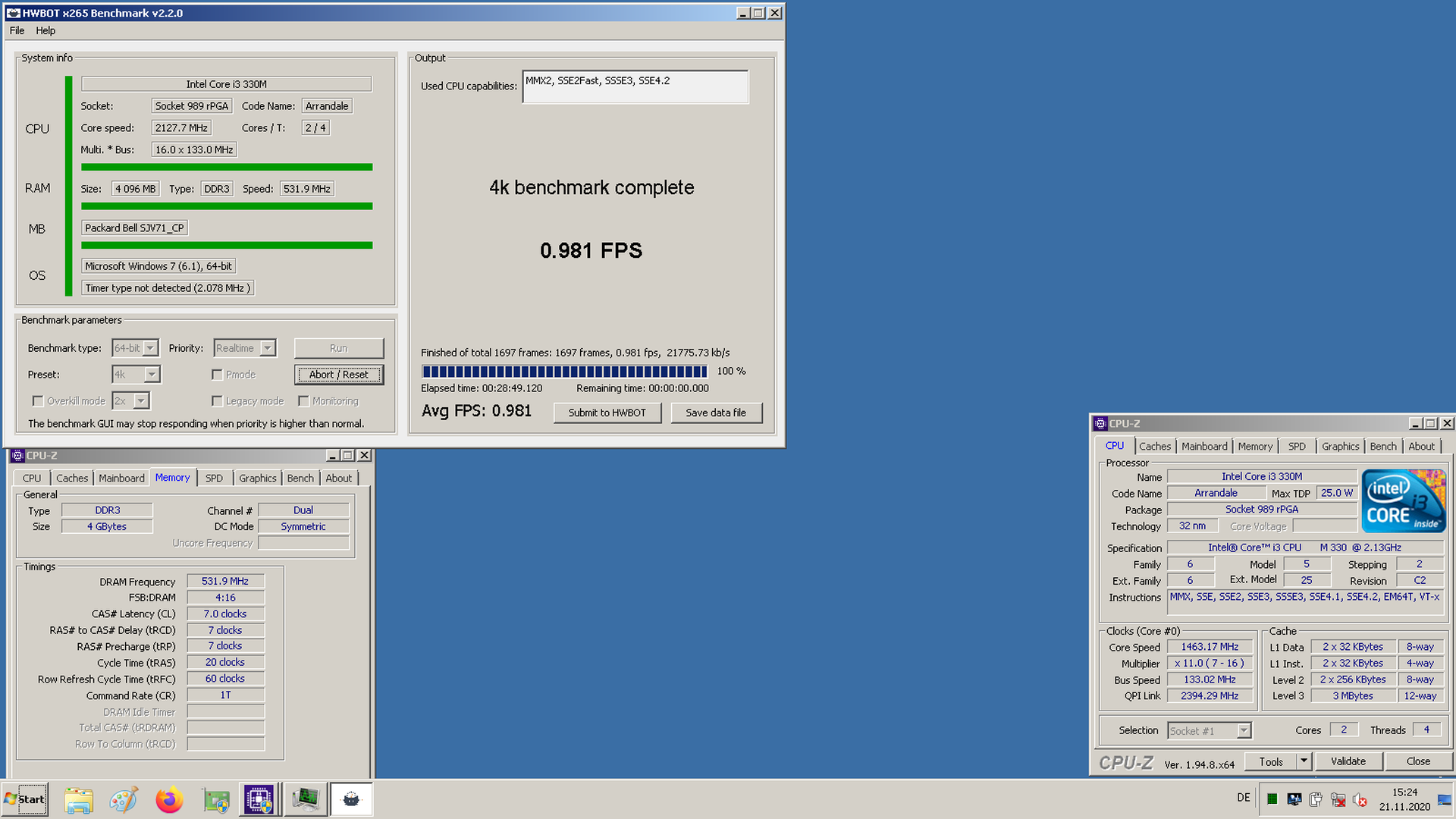Switch to HWBOT x265 Benchmark taskbar icon
The height and width of the screenshot is (819, 1456).
coord(351,799)
